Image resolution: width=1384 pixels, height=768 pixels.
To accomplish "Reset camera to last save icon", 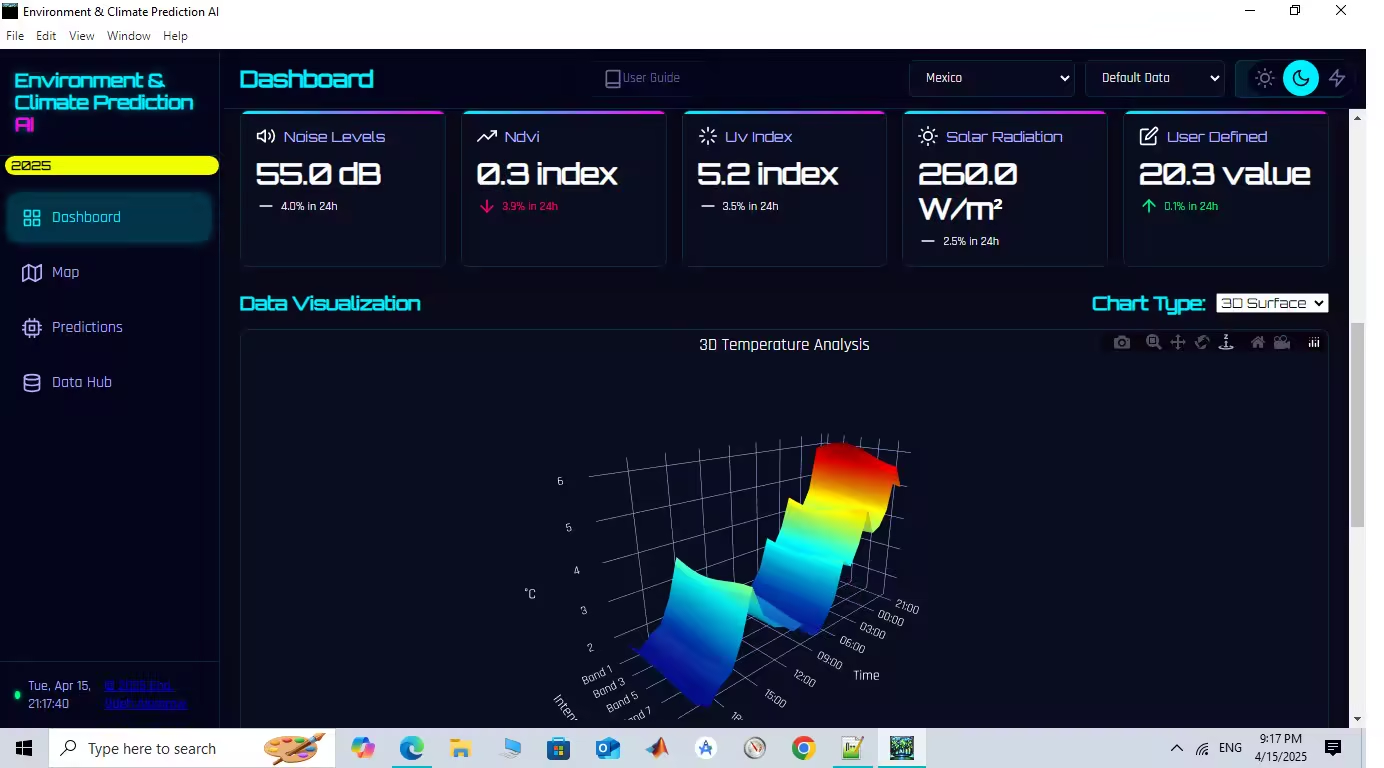I will (x=1282, y=343).
